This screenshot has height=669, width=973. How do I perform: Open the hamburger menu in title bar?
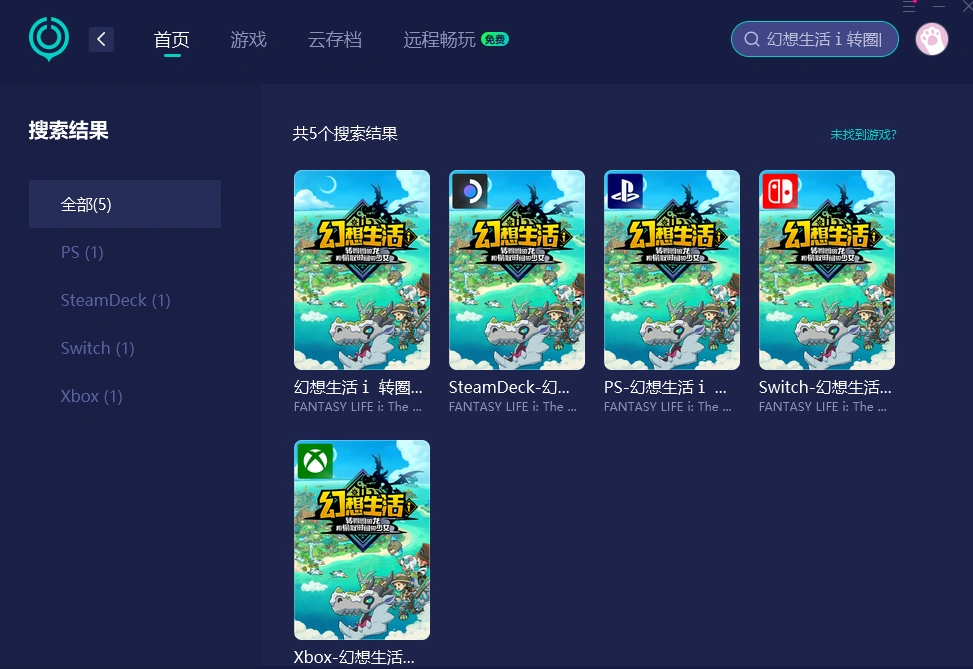(908, 7)
